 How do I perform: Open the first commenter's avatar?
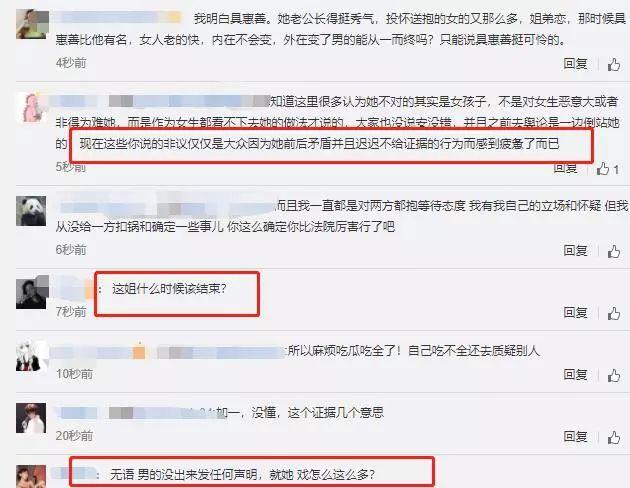pyautogui.click(x=32, y=24)
